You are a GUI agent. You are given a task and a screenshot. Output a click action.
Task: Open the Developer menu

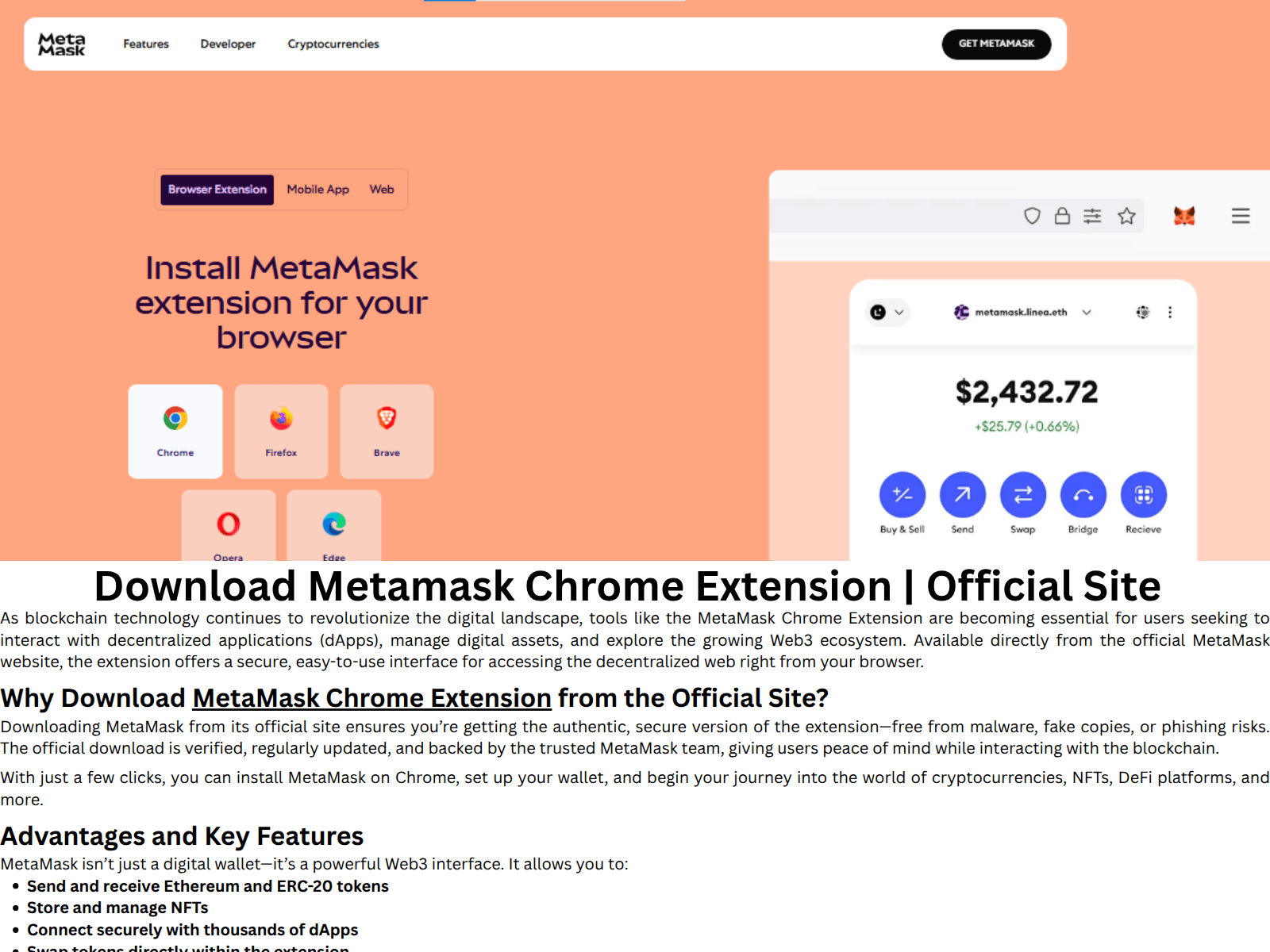click(x=228, y=44)
